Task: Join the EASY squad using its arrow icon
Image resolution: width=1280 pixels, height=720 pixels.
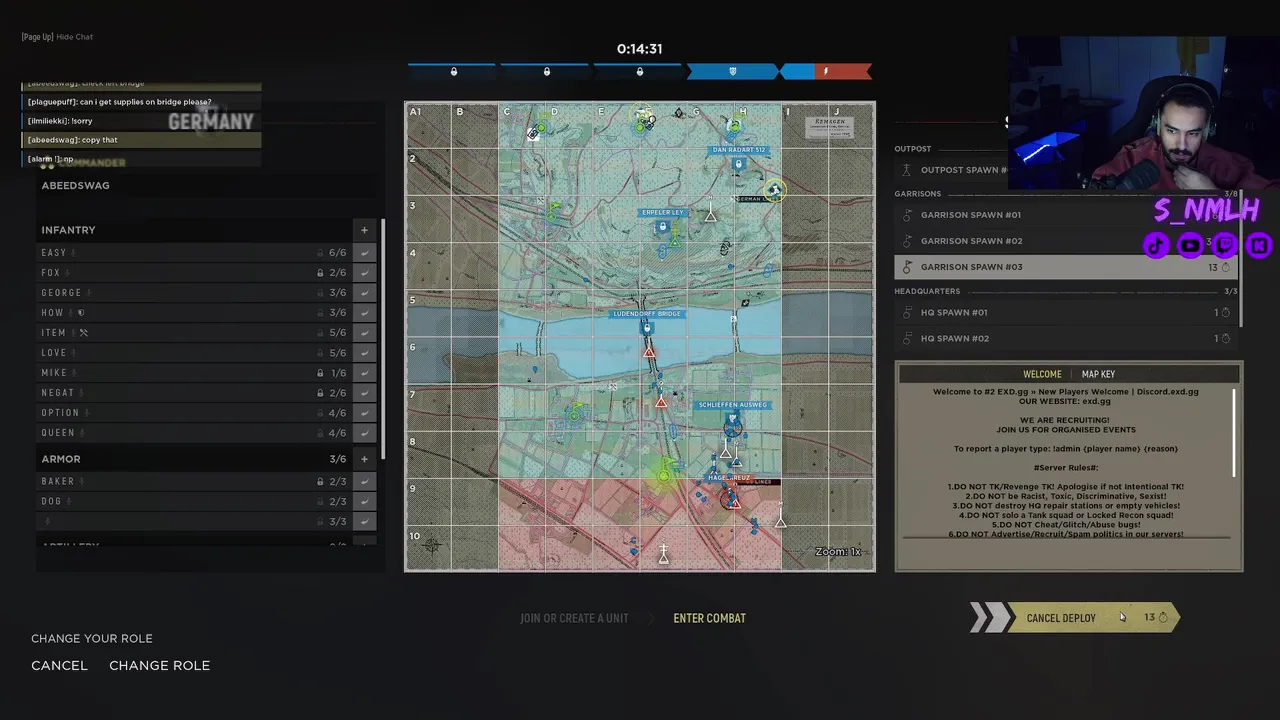Action: click(364, 253)
